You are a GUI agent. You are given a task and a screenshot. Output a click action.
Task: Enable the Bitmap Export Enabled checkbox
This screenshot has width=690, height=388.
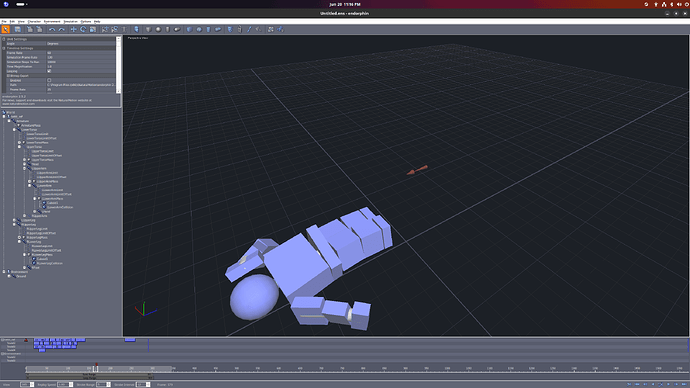(x=49, y=80)
